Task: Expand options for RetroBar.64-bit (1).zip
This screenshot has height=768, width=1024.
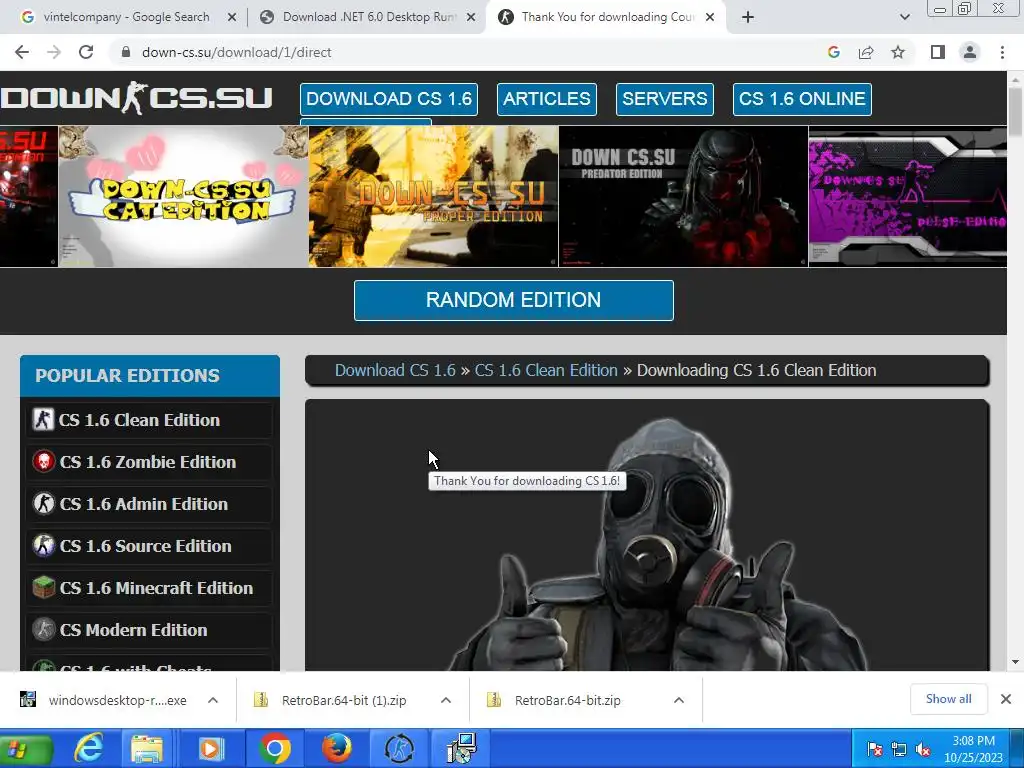Action: pyautogui.click(x=446, y=700)
